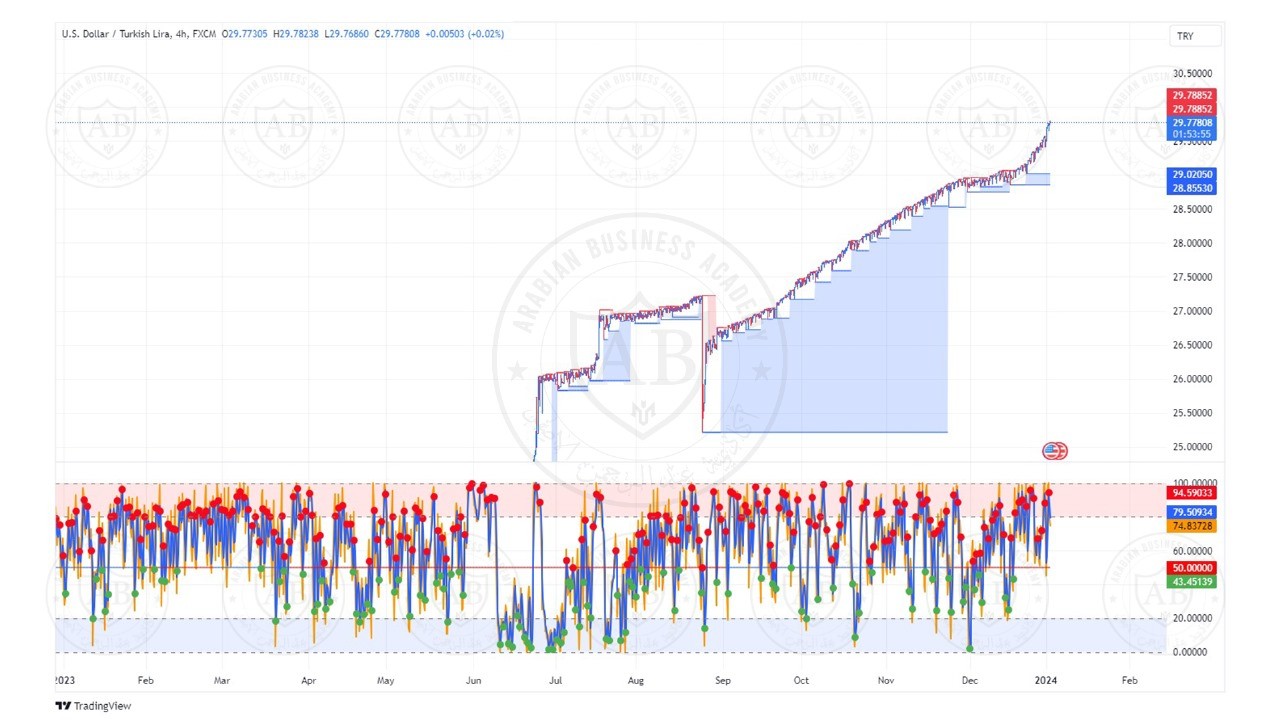Click the May label on time axis

(x=385, y=680)
